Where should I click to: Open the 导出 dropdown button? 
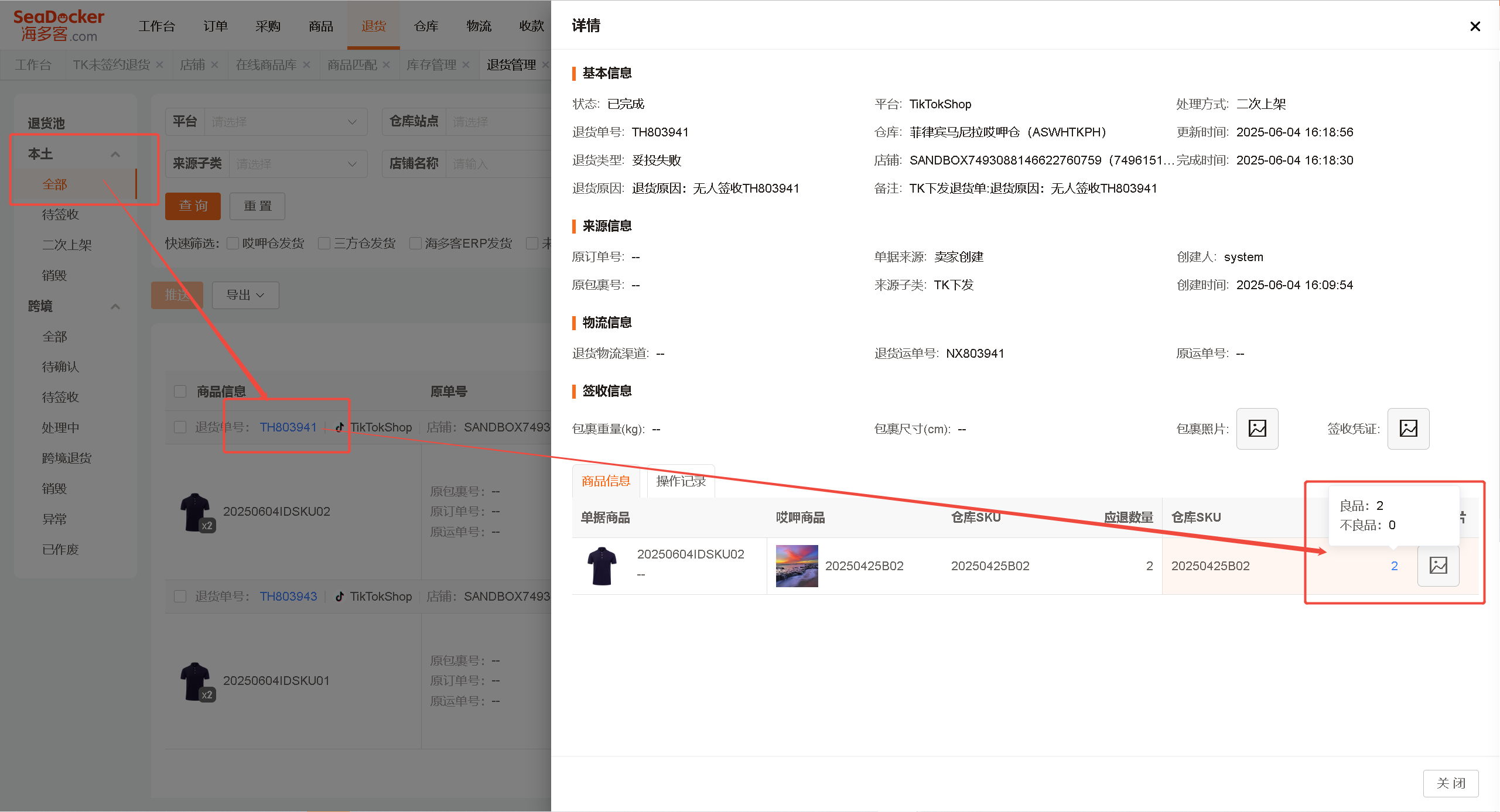[245, 295]
